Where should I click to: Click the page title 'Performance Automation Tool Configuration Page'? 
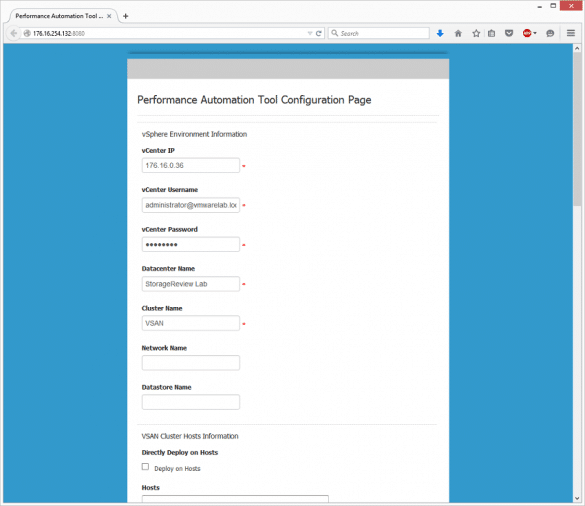pos(254,100)
